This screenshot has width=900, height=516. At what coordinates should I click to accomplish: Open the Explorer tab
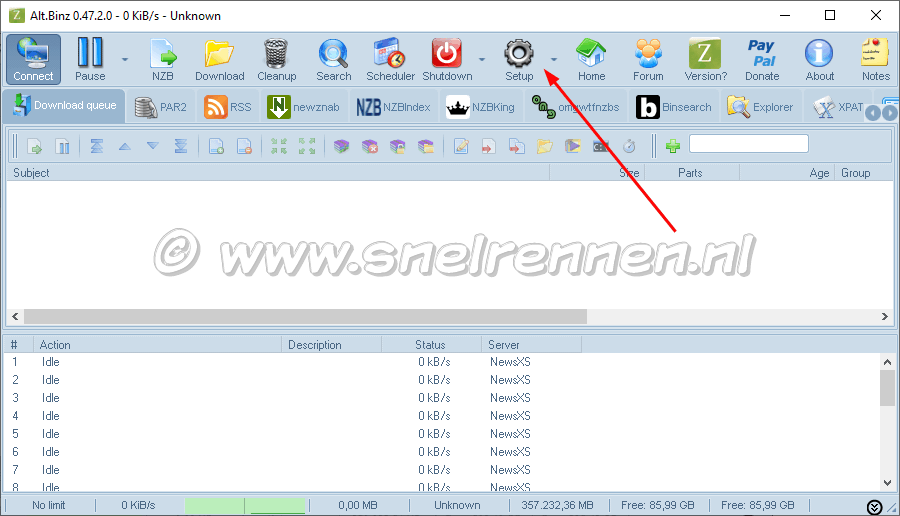(x=760, y=107)
